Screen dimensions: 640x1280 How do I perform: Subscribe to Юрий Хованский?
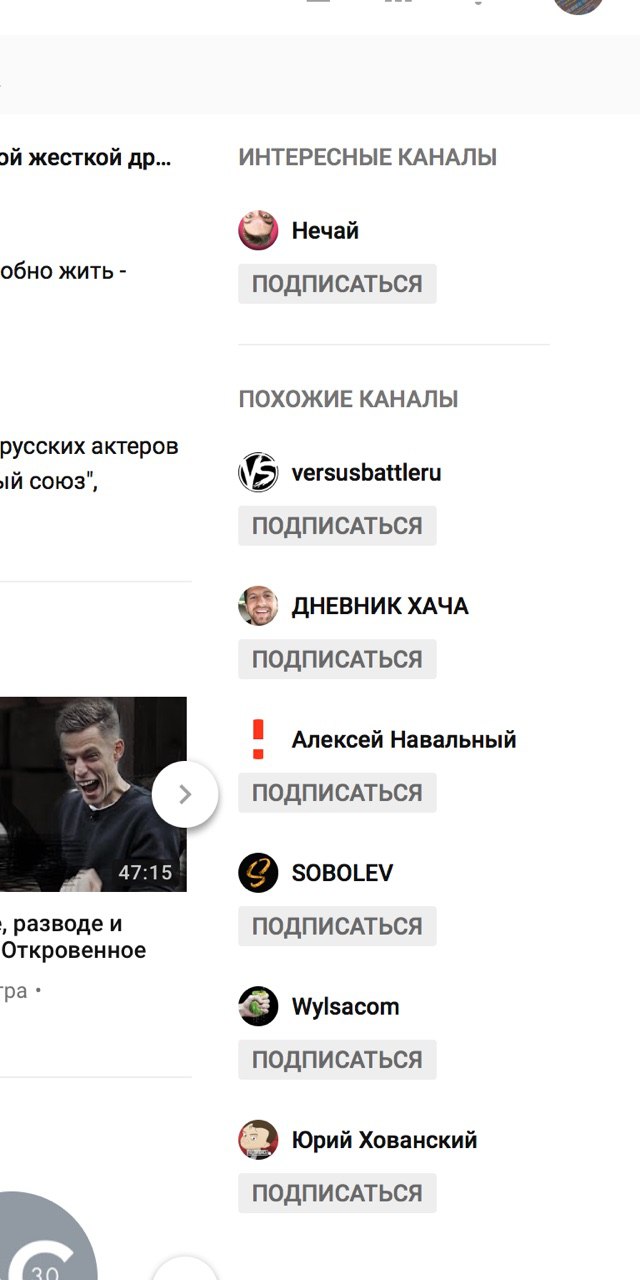337,1193
